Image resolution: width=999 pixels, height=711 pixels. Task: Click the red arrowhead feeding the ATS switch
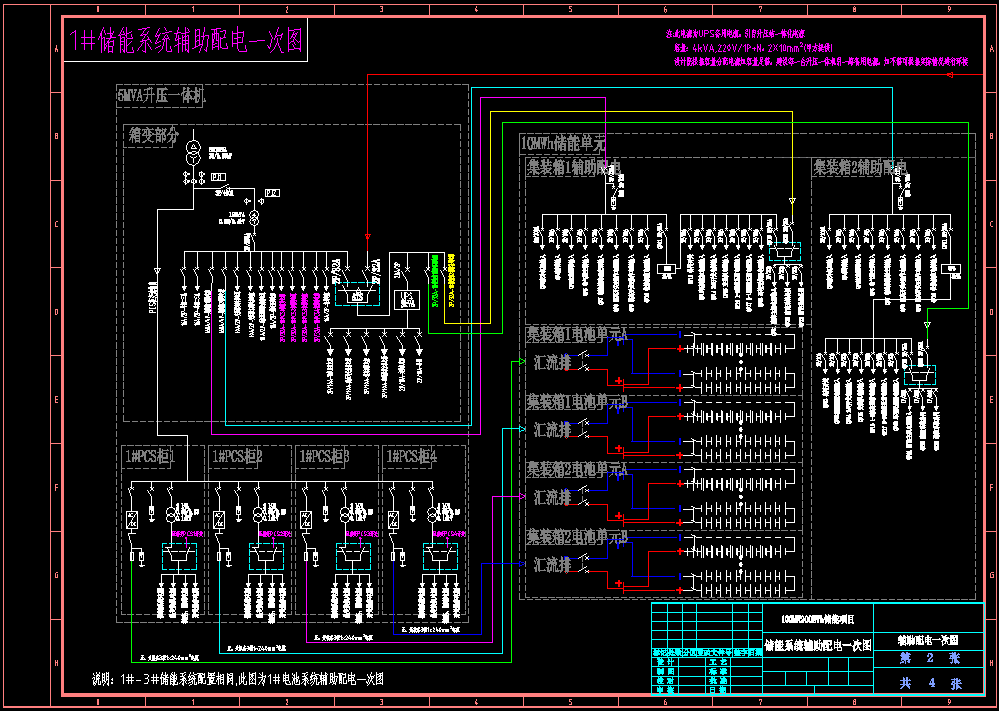tap(368, 236)
